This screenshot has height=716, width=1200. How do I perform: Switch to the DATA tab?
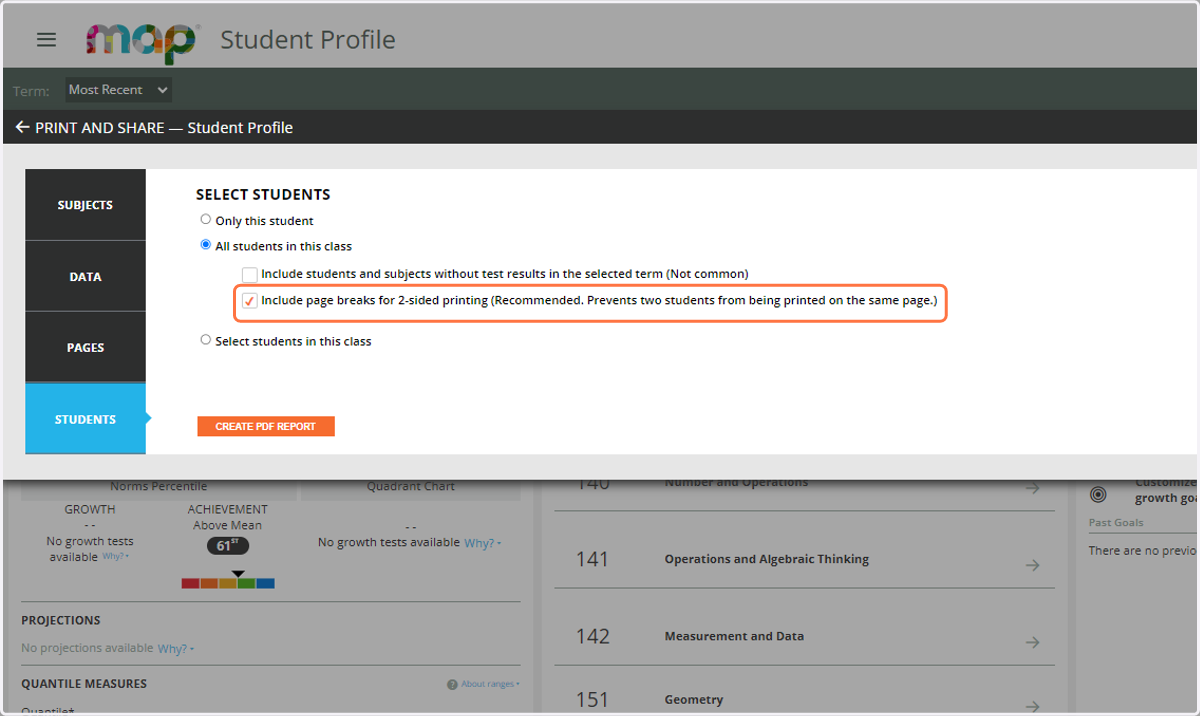pyautogui.click(x=85, y=276)
